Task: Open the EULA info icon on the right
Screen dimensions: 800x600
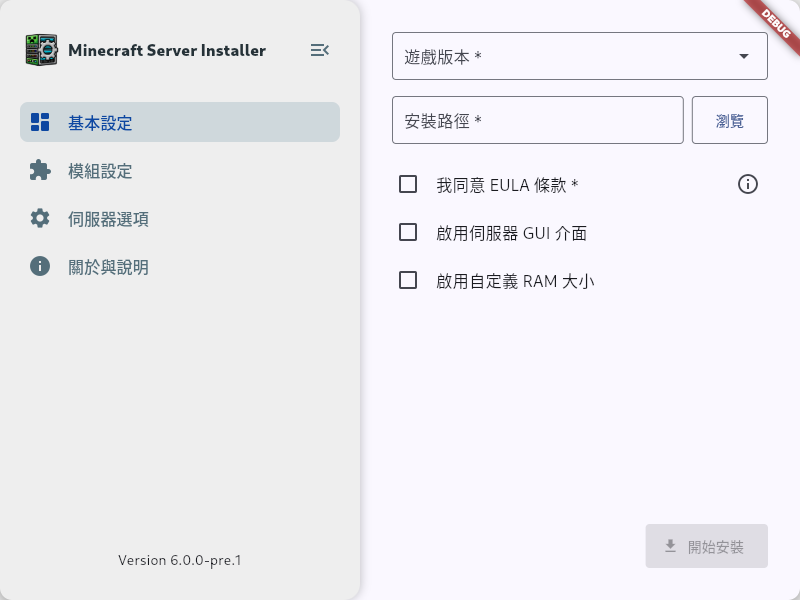Action: (748, 184)
